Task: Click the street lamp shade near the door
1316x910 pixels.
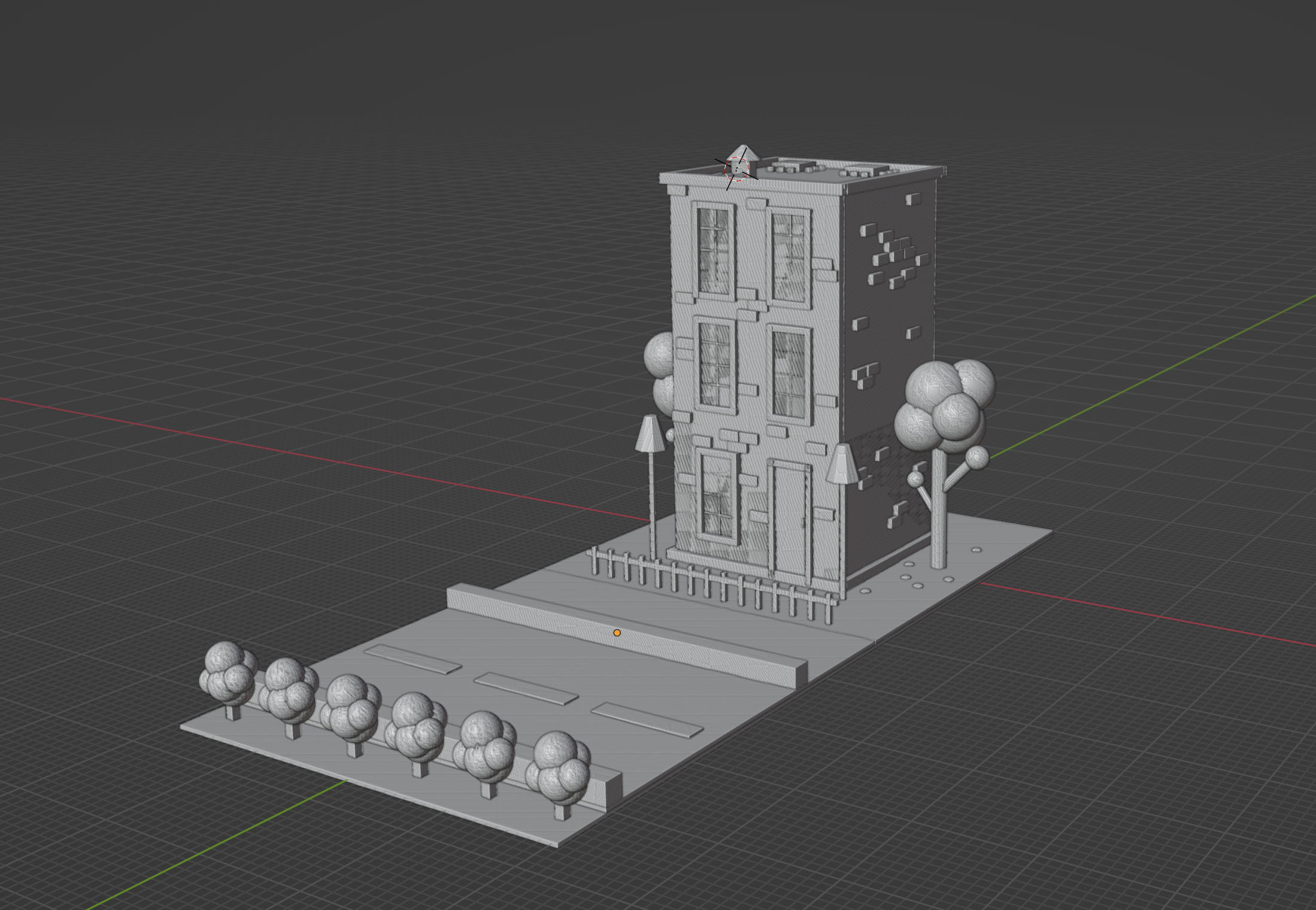Action: (842, 465)
